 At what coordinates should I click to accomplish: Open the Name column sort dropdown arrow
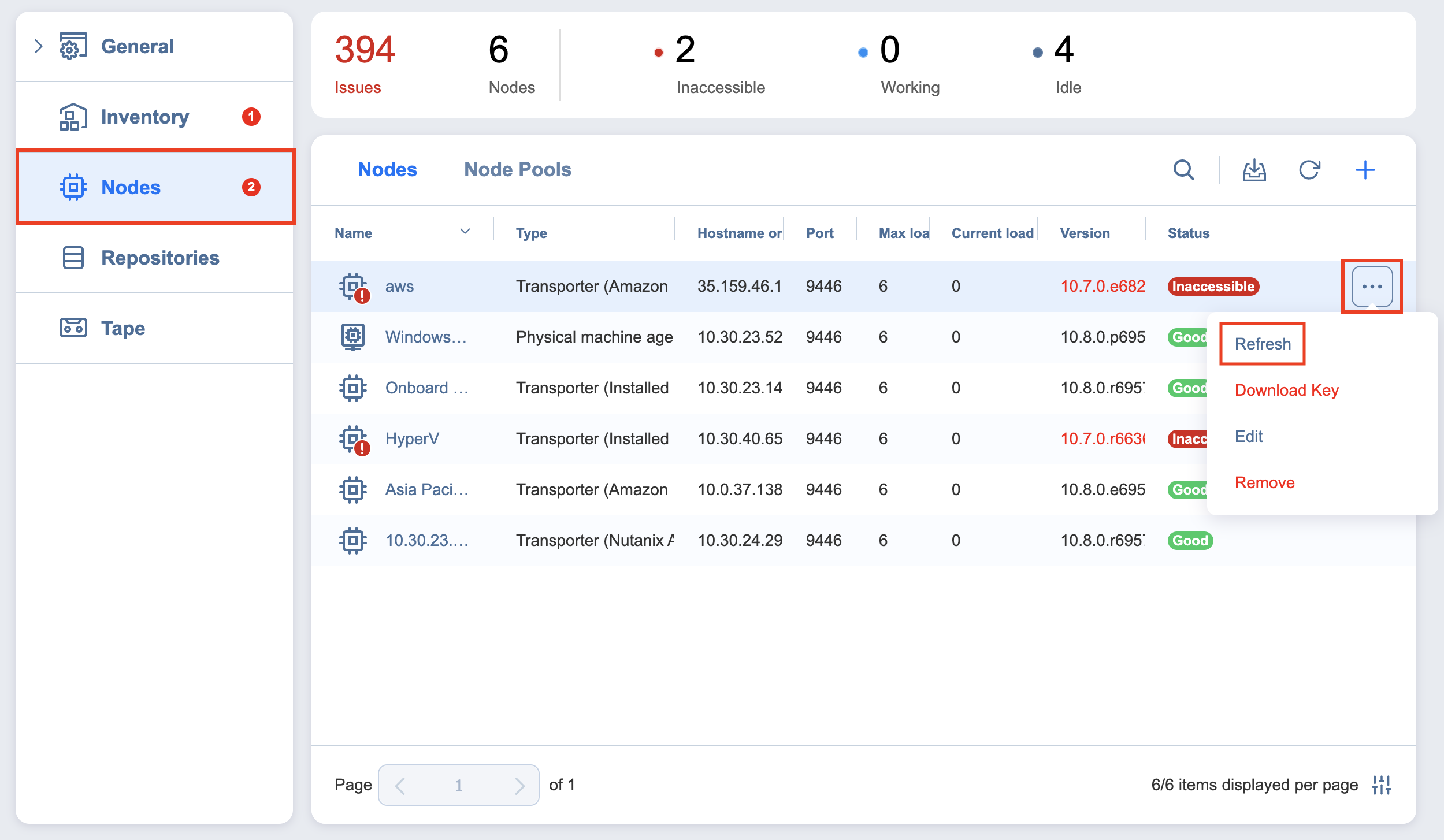[x=465, y=232]
